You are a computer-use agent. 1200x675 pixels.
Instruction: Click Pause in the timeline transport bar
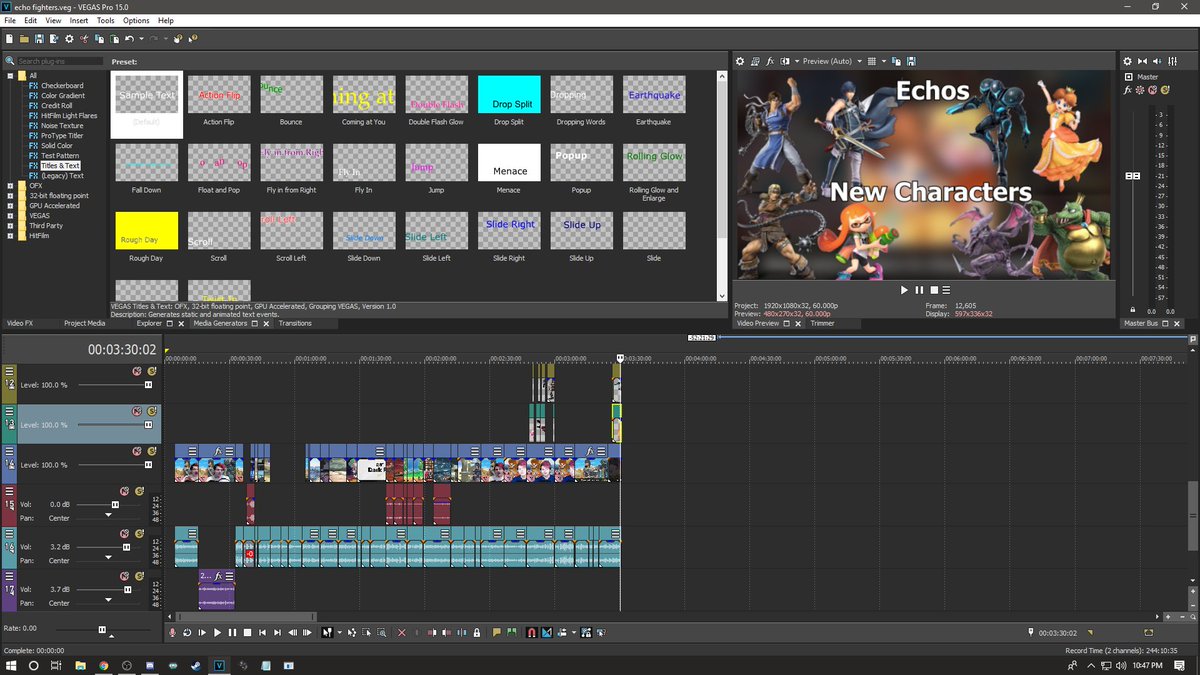[232, 632]
